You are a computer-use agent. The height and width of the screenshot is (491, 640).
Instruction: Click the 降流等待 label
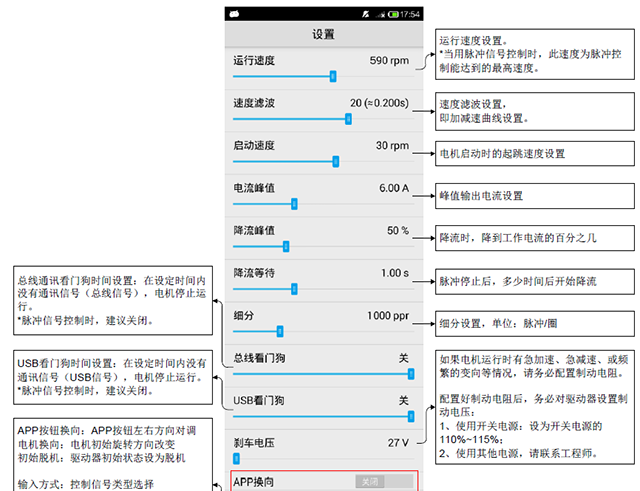click(254, 273)
